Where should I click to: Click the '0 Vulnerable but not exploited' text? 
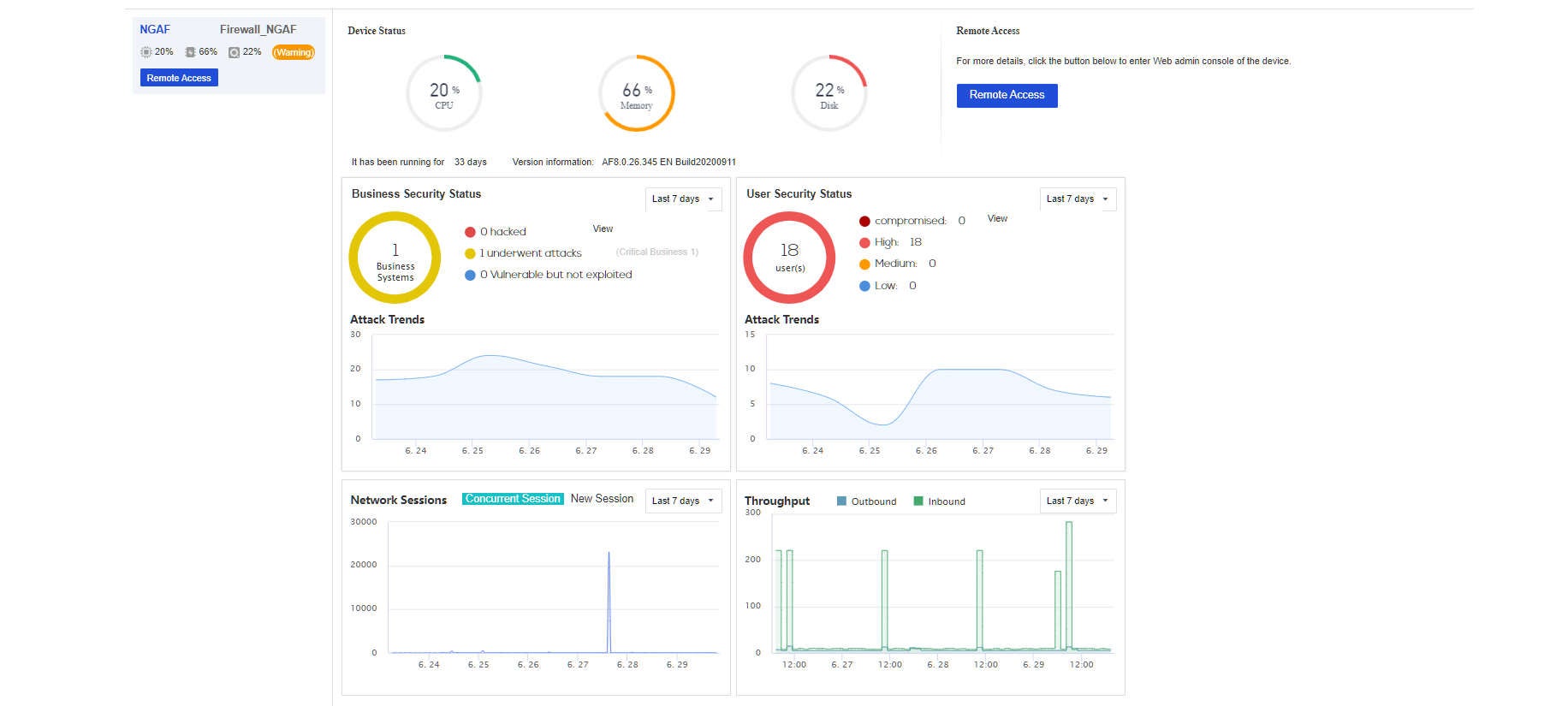[x=556, y=275]
